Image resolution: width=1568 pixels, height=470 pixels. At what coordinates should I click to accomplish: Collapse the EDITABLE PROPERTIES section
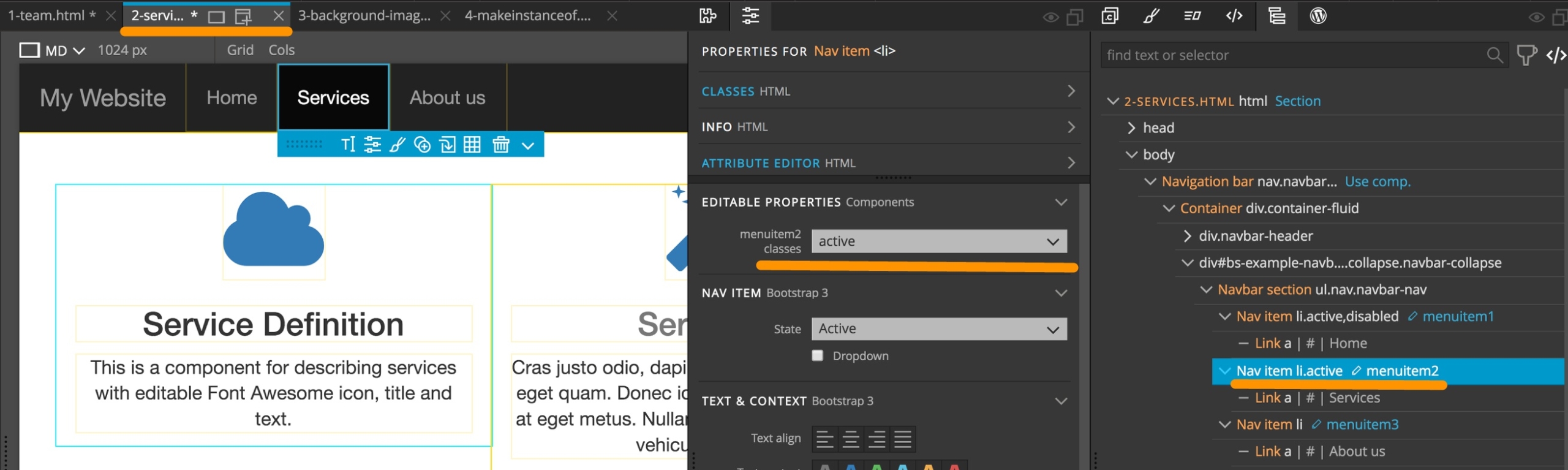[1061, 202]
